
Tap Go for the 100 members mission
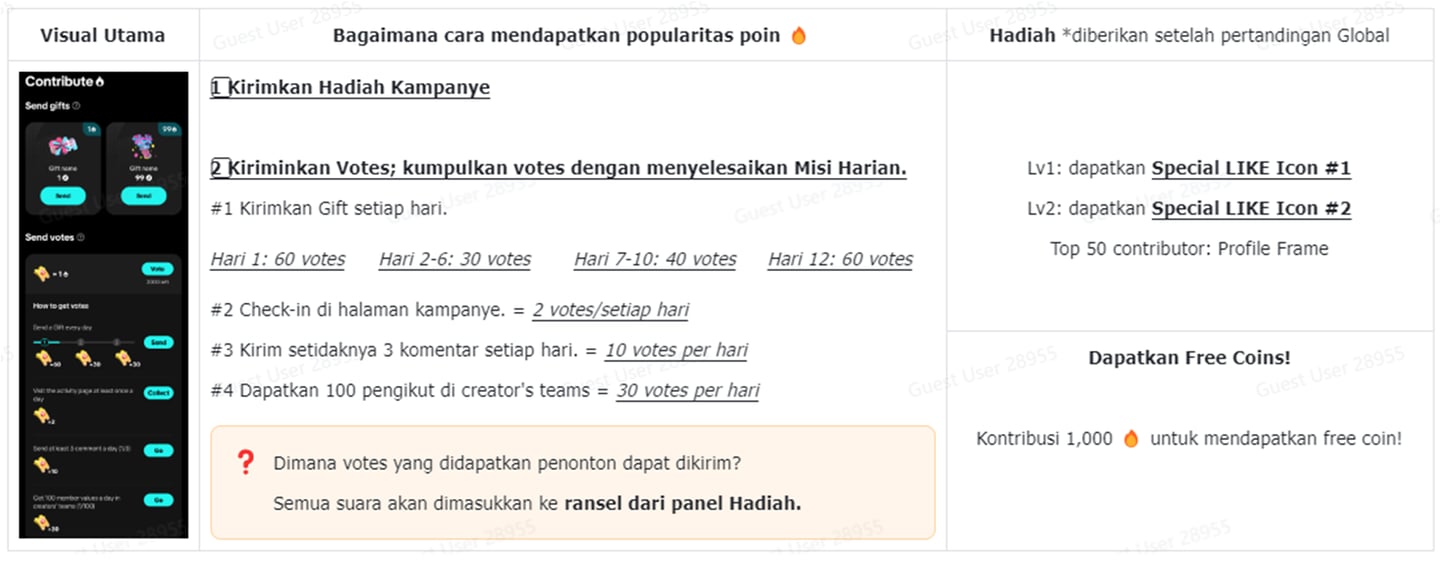(158, 500)
